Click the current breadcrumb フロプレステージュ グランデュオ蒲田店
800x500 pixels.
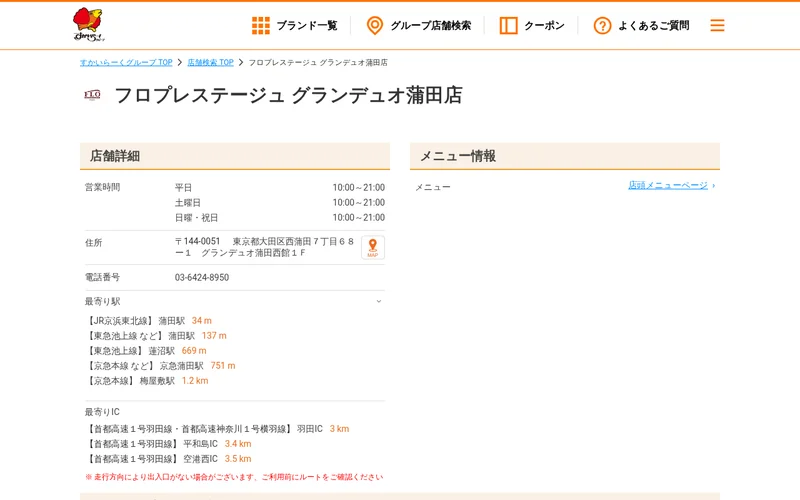click(x=318, y=62)
